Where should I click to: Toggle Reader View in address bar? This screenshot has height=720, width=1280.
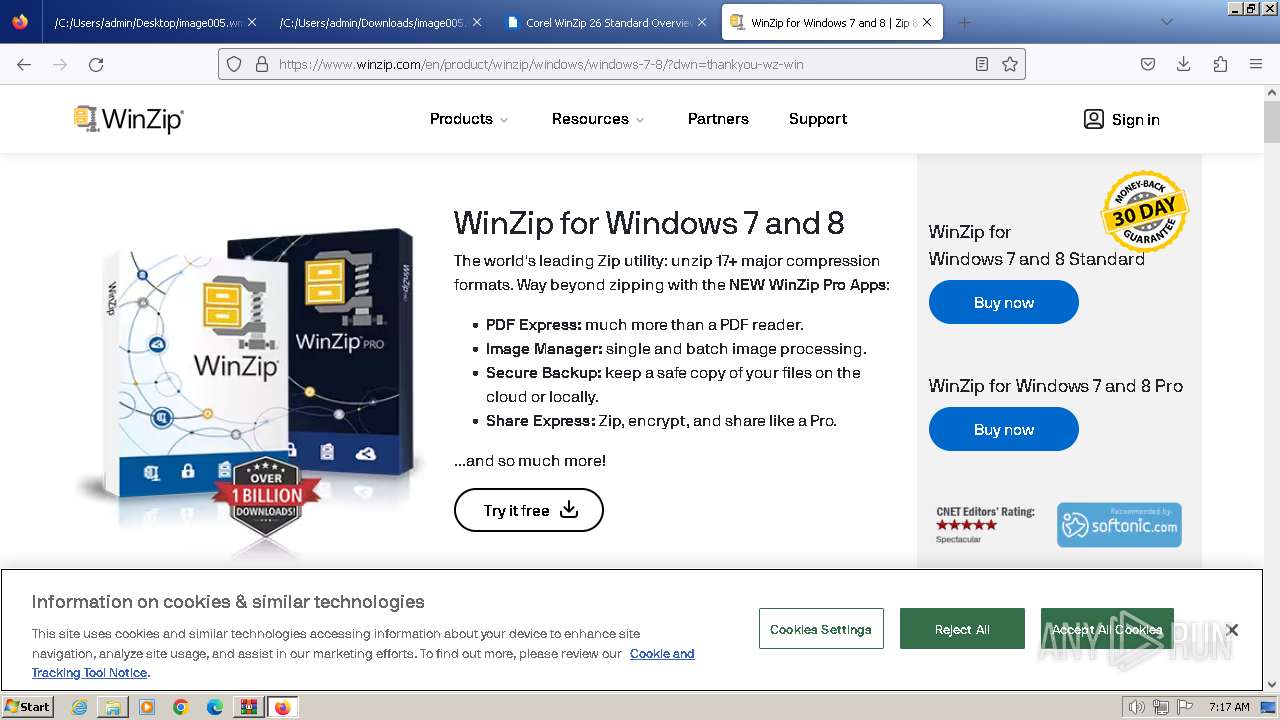pos(982,64)
